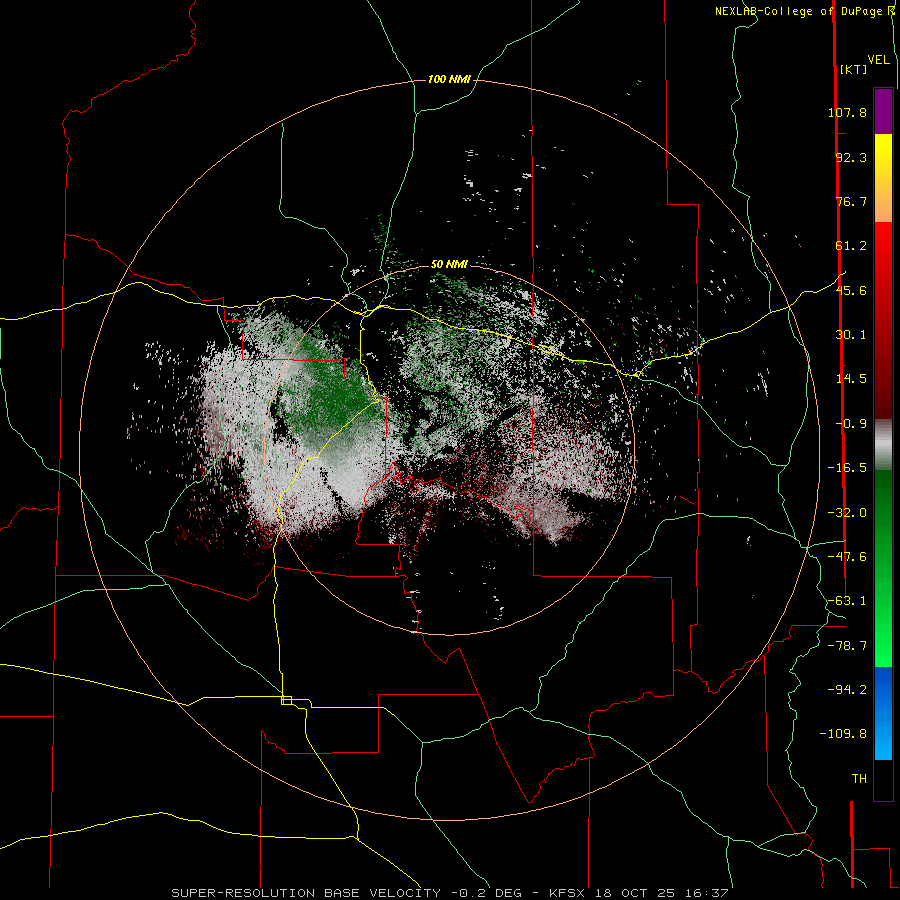
Task: Select the -16.5 velocity legend value
Action: click(847, 468)
